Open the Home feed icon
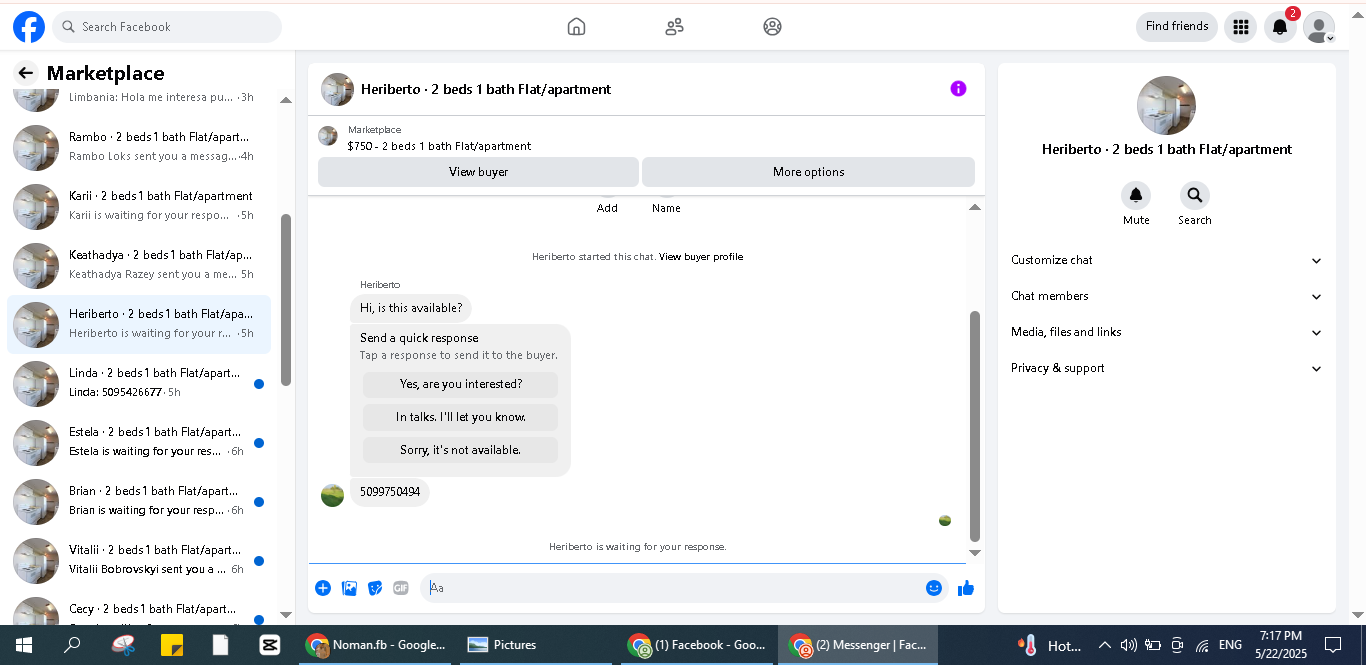The image size is (1366, 665). pos(576,27)
